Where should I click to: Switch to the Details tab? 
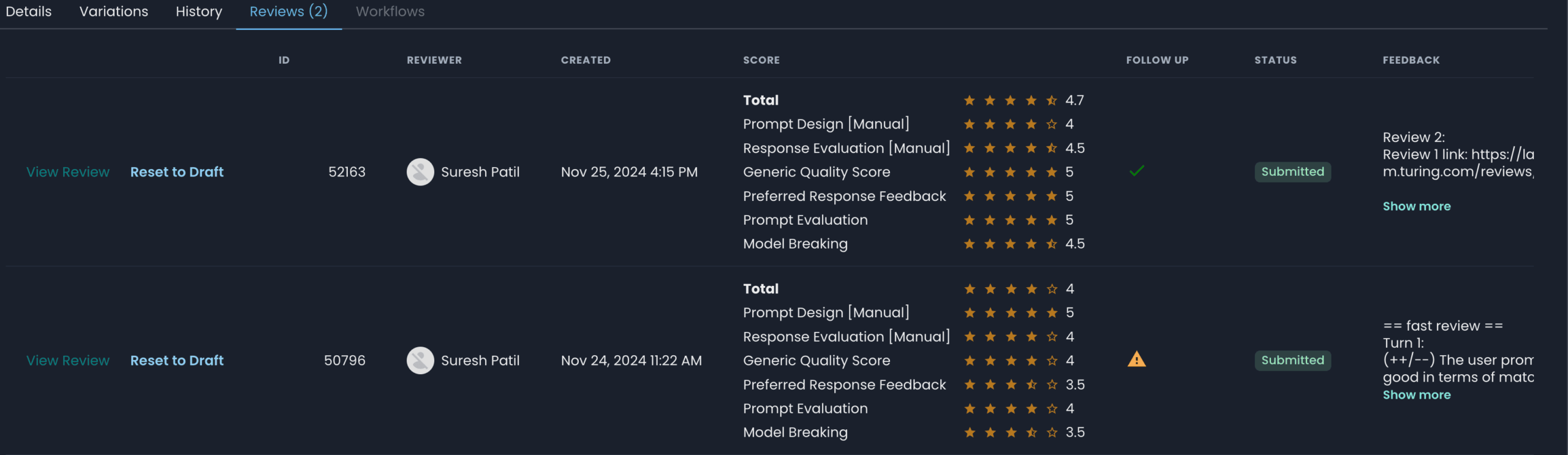pos(29,12)
